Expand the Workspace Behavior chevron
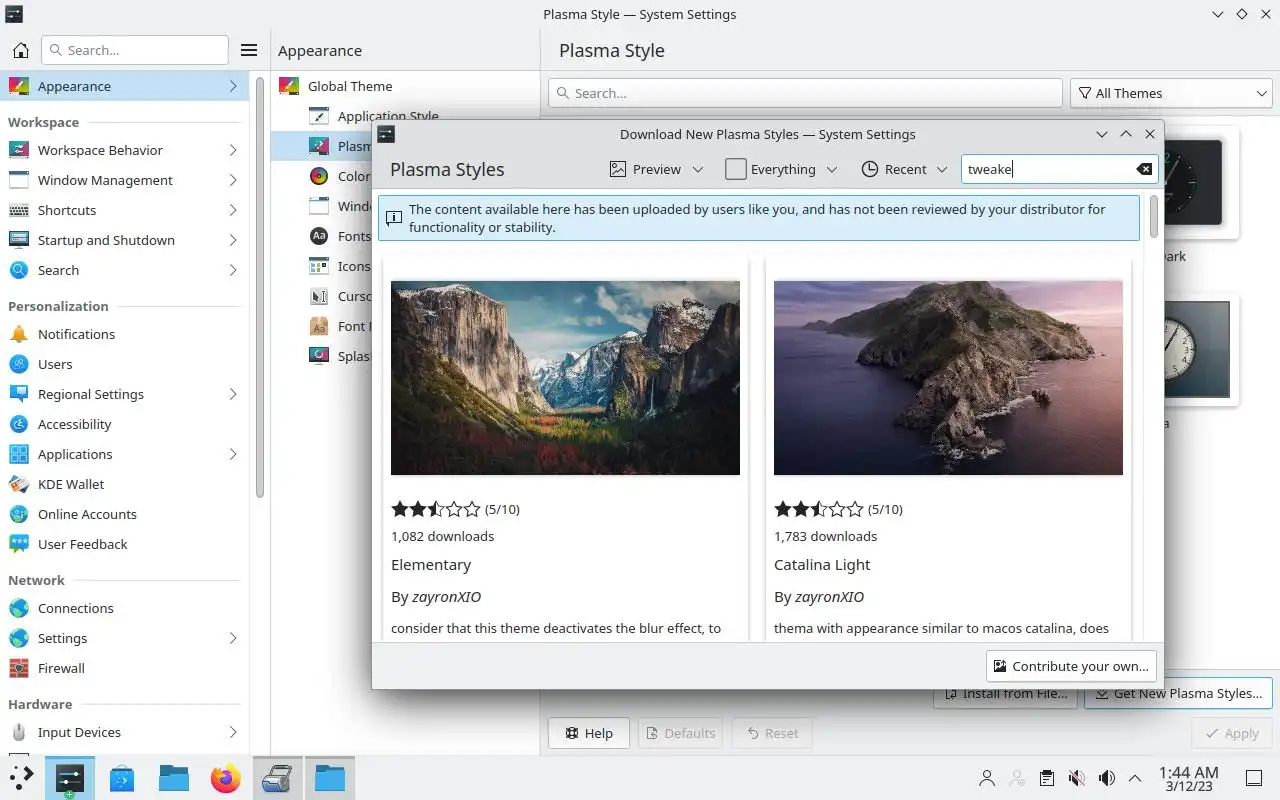1280x800 pixels. point(232,150)
